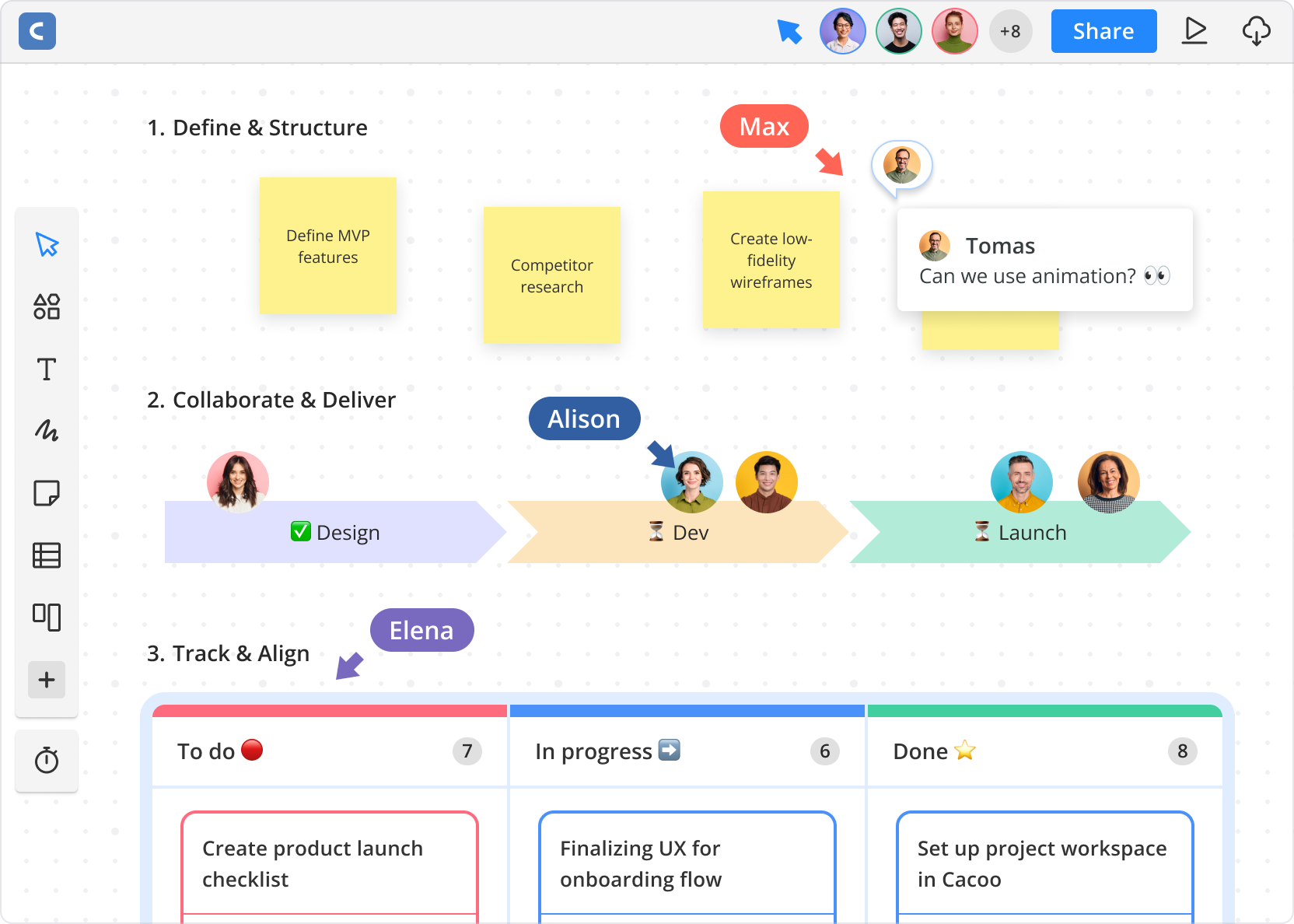
Task: Download diagram via cloud export icon
Action: [x=1256, y=31]
